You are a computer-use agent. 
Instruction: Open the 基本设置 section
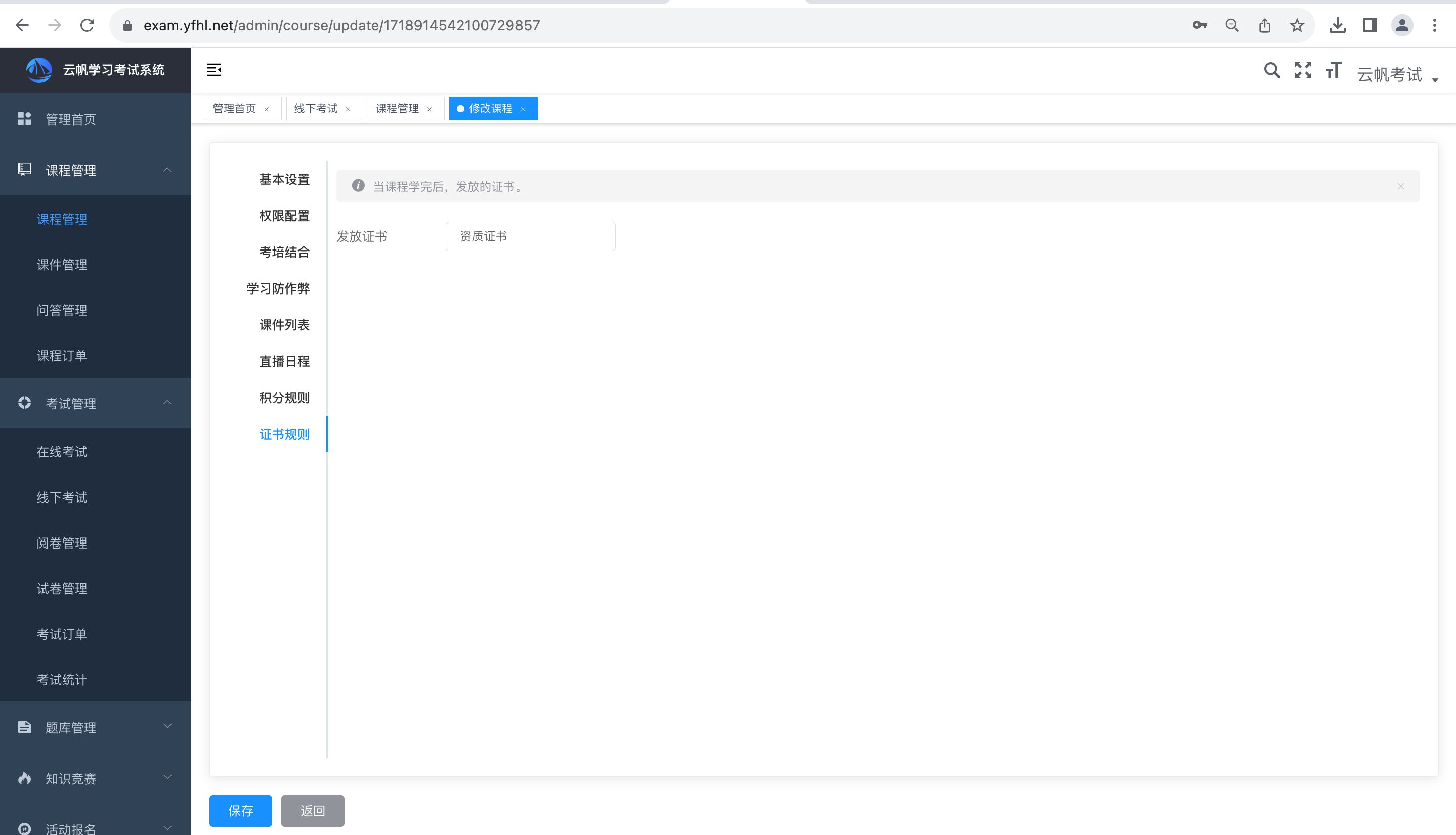[x=284, y=180]
